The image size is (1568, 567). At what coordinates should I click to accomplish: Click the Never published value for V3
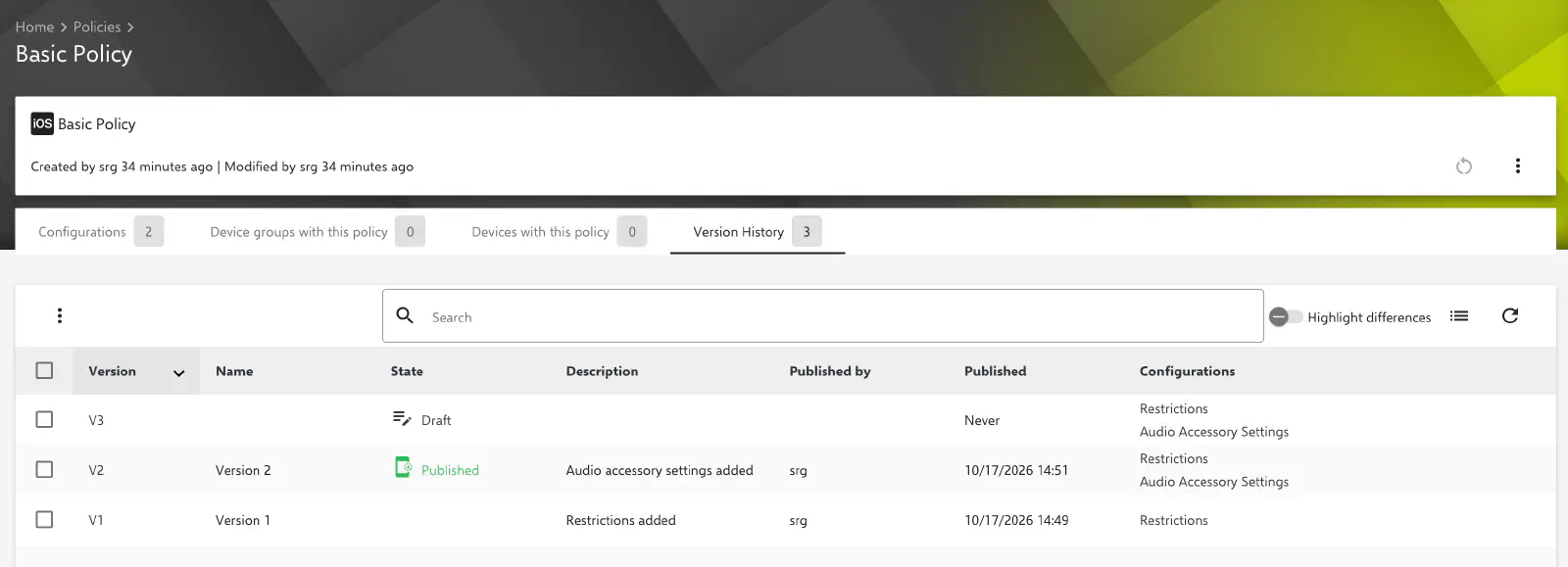pos(982,420)
